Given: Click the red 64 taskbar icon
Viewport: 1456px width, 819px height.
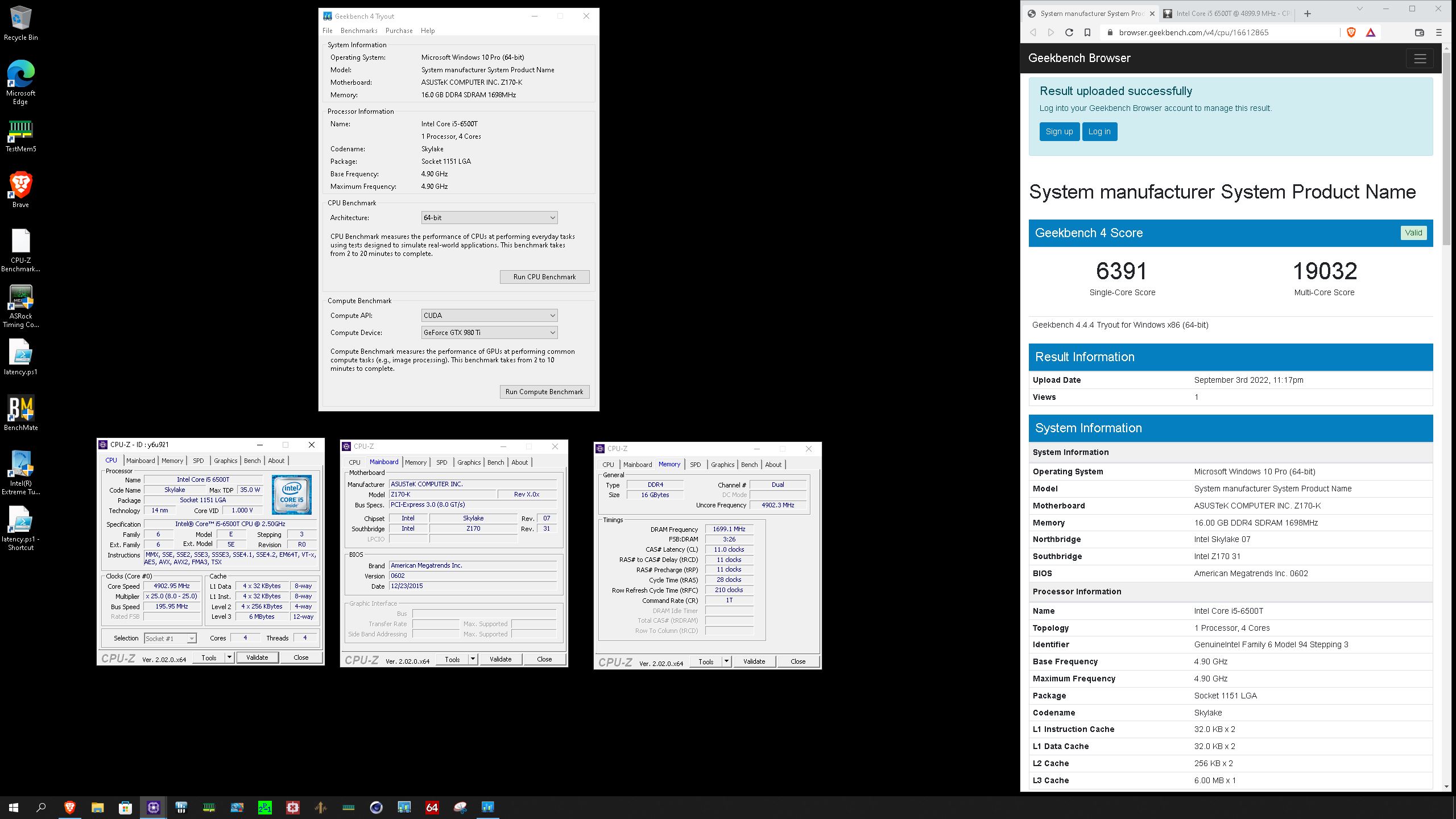Looking at the screenshot, I should click(x=432, y=807).
